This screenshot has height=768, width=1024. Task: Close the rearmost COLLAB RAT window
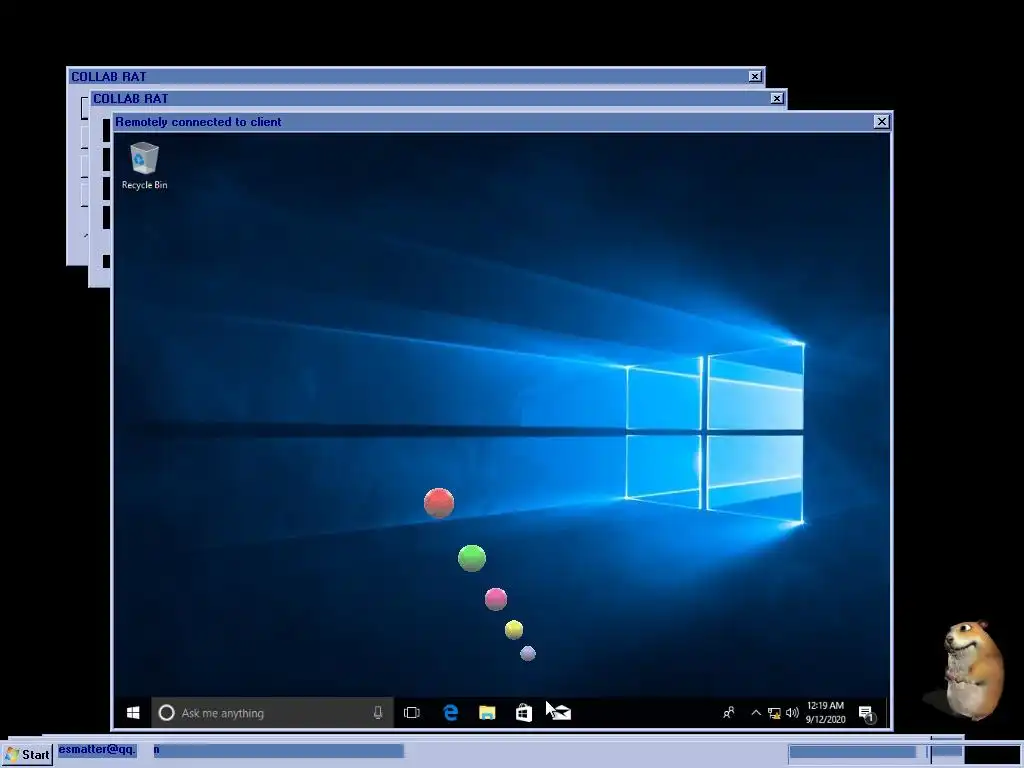pos(755,76)
